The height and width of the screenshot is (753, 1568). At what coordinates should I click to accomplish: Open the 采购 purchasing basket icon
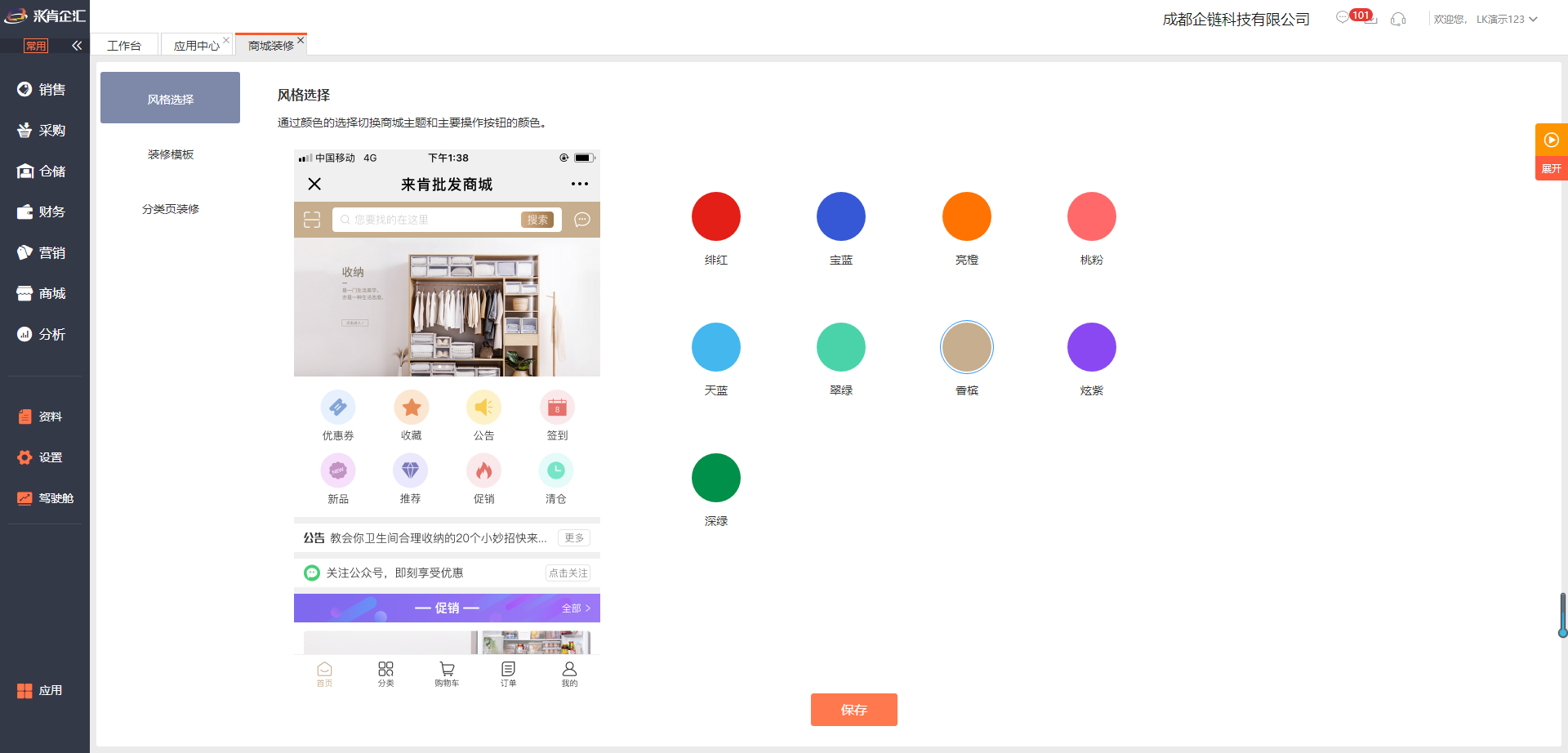(x=24, y=130)
